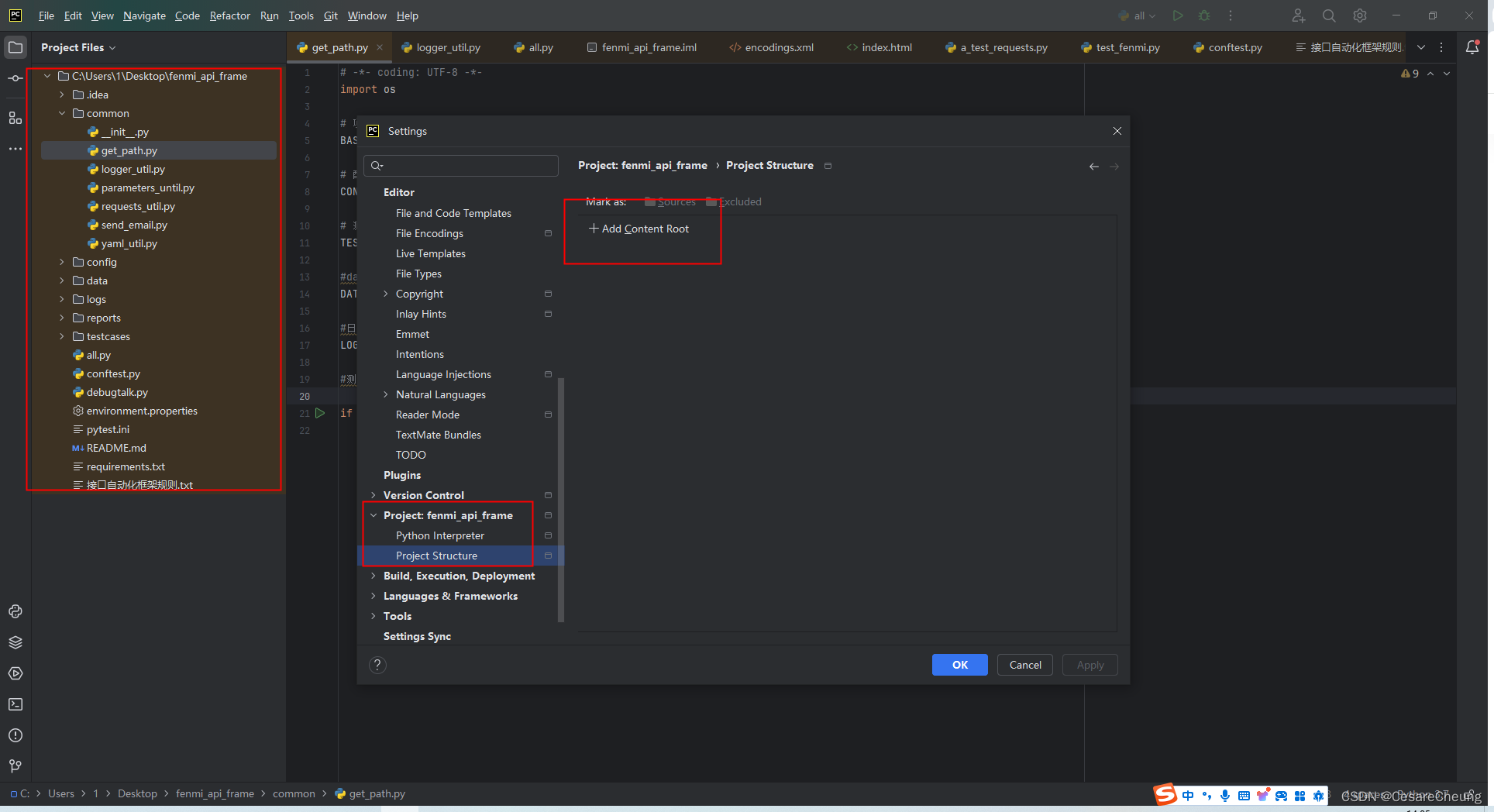
Task: Expand the Copyright settings node
Action: [x=386, y=294]
